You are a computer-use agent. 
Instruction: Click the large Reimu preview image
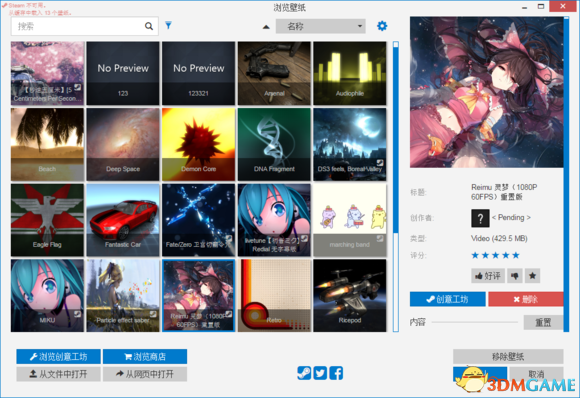[x=486, y=92]
